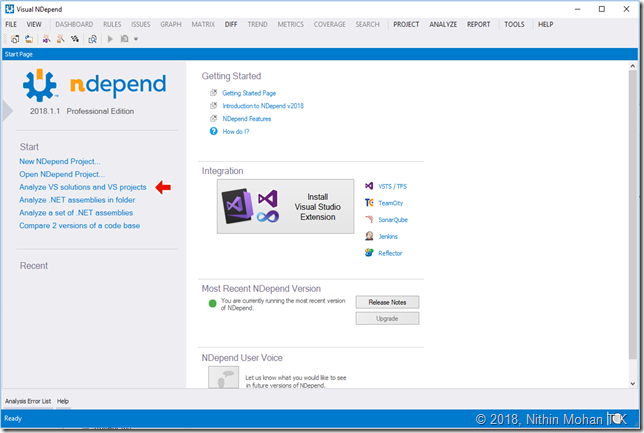
Task: Switch to the Analysis Error List tab
Action: point(28,400)
